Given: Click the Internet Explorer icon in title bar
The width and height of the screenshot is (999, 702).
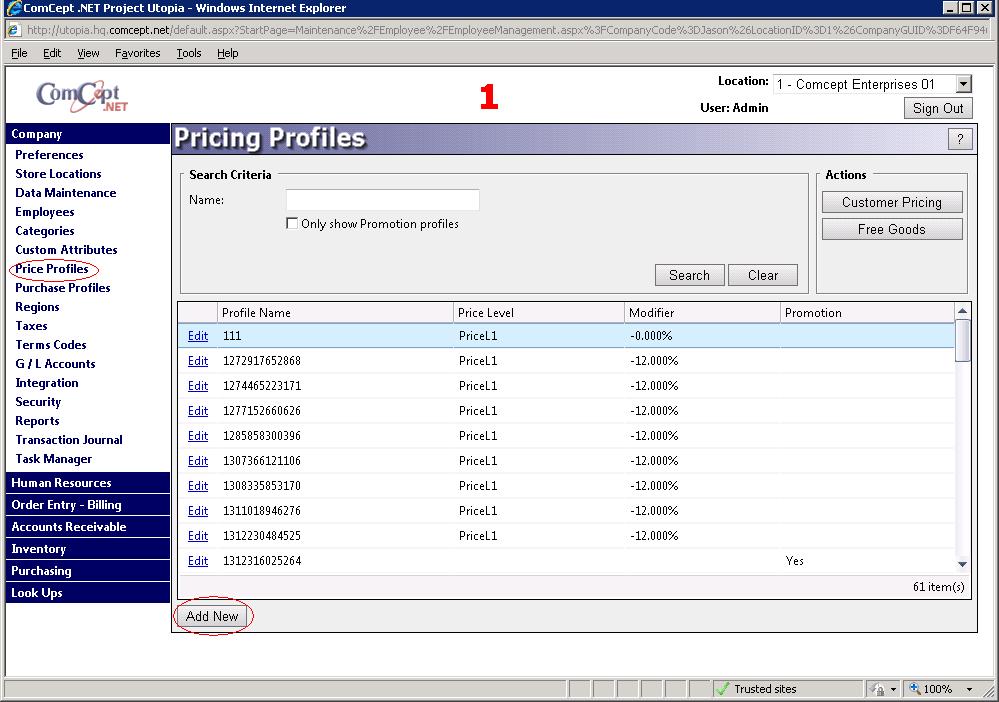Looking at the screenshot, I should coord(13,8).
